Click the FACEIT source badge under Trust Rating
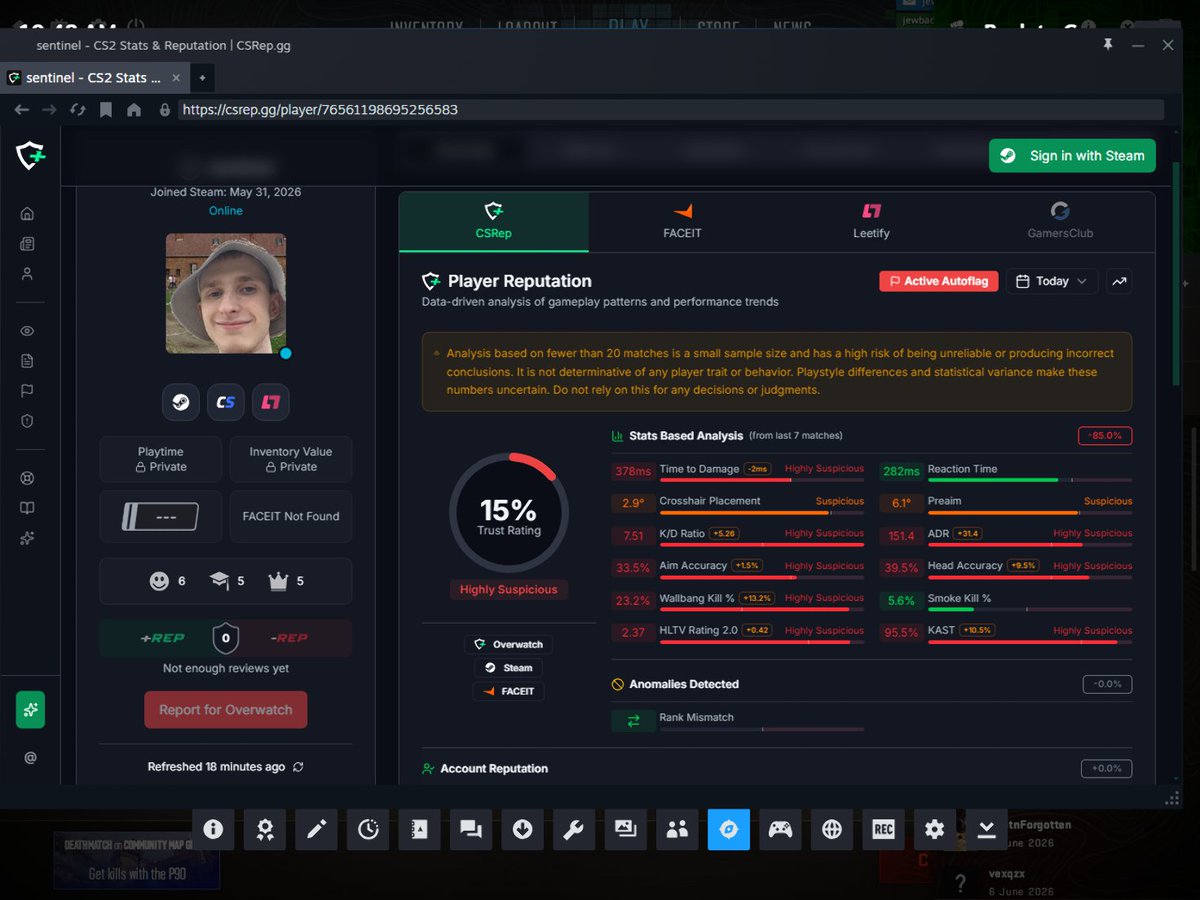Image resolution: width=1200 pixels, height=900 pixels. [508, 691]
